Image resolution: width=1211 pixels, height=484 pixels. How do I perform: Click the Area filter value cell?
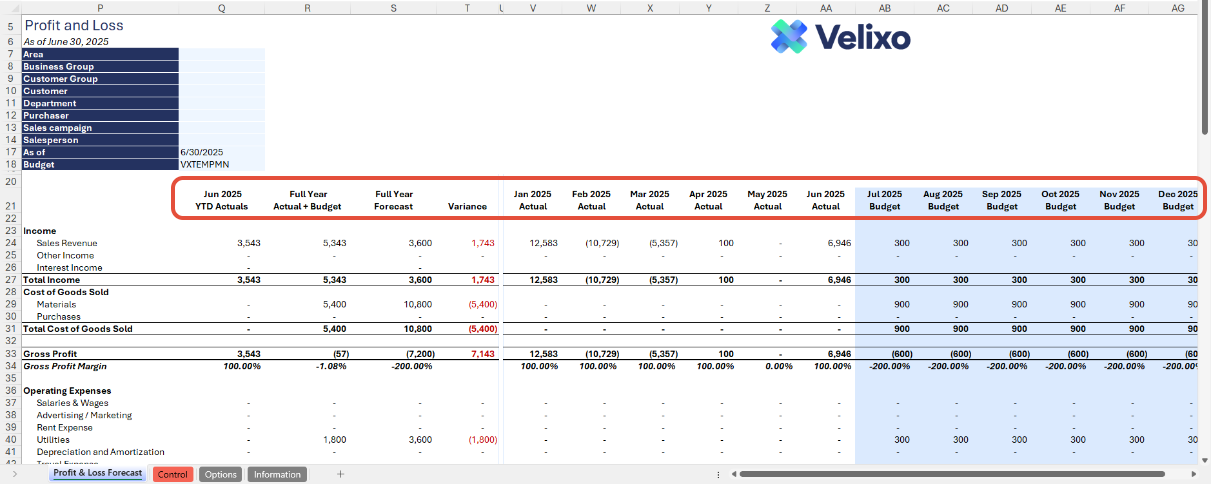tap(222, 54)
